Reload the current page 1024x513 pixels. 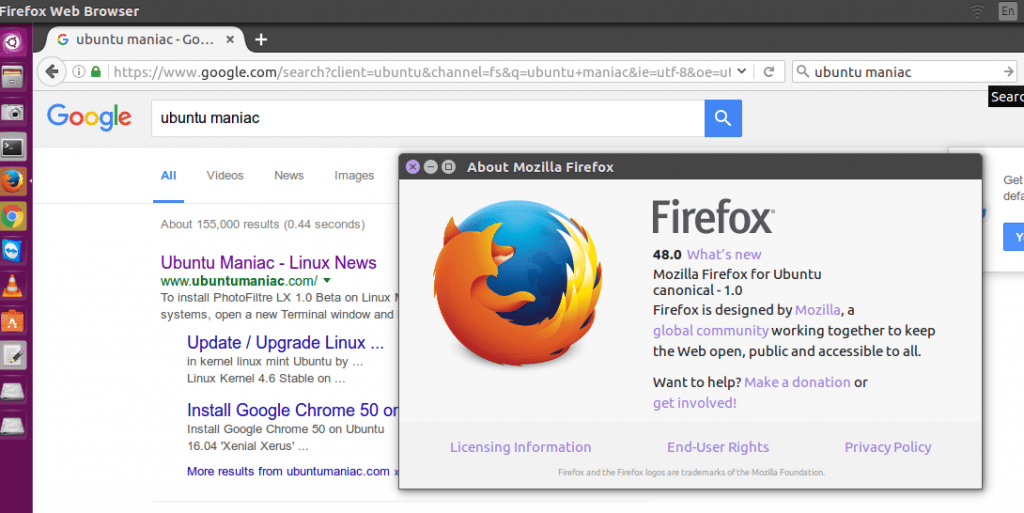coord(769,72)
